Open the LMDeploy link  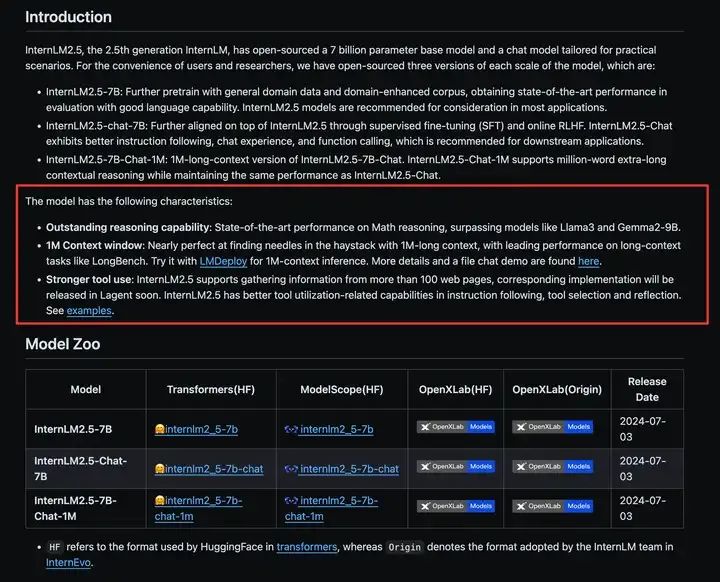pyautogui.click(x=223, y=261)
